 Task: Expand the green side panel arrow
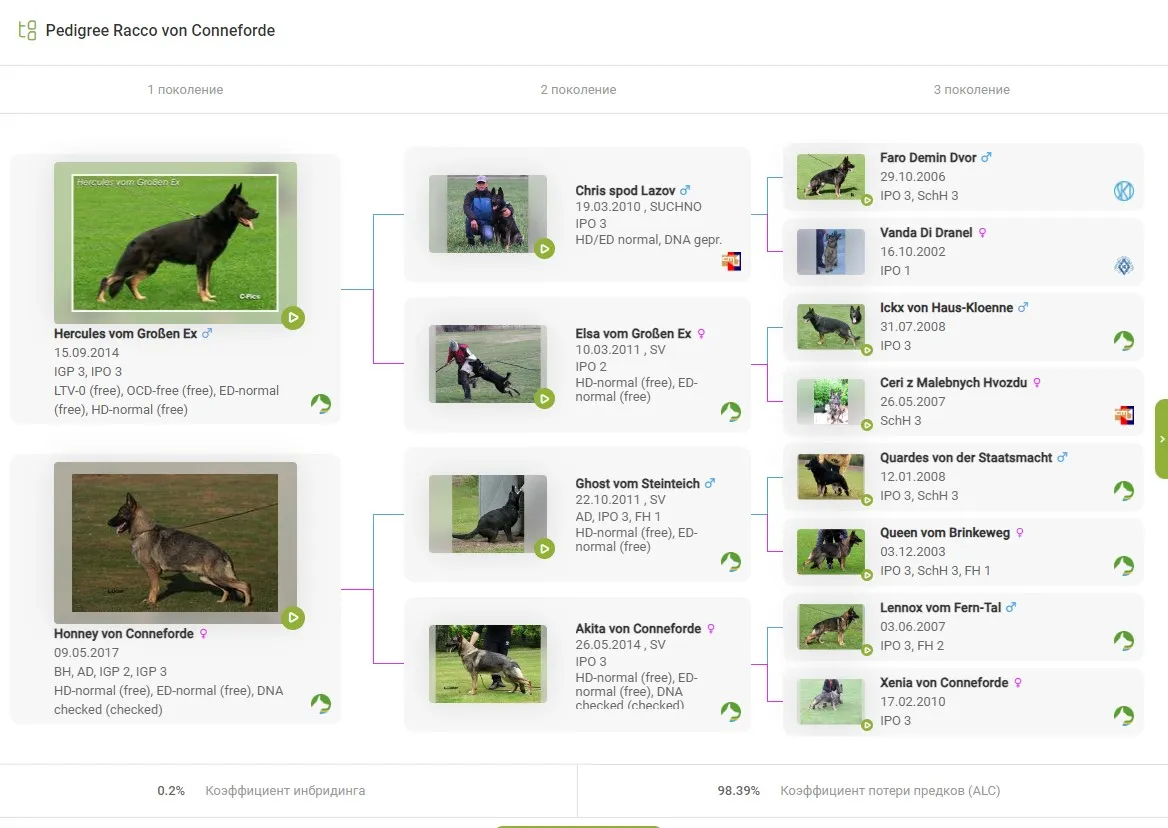(1161, 439)
